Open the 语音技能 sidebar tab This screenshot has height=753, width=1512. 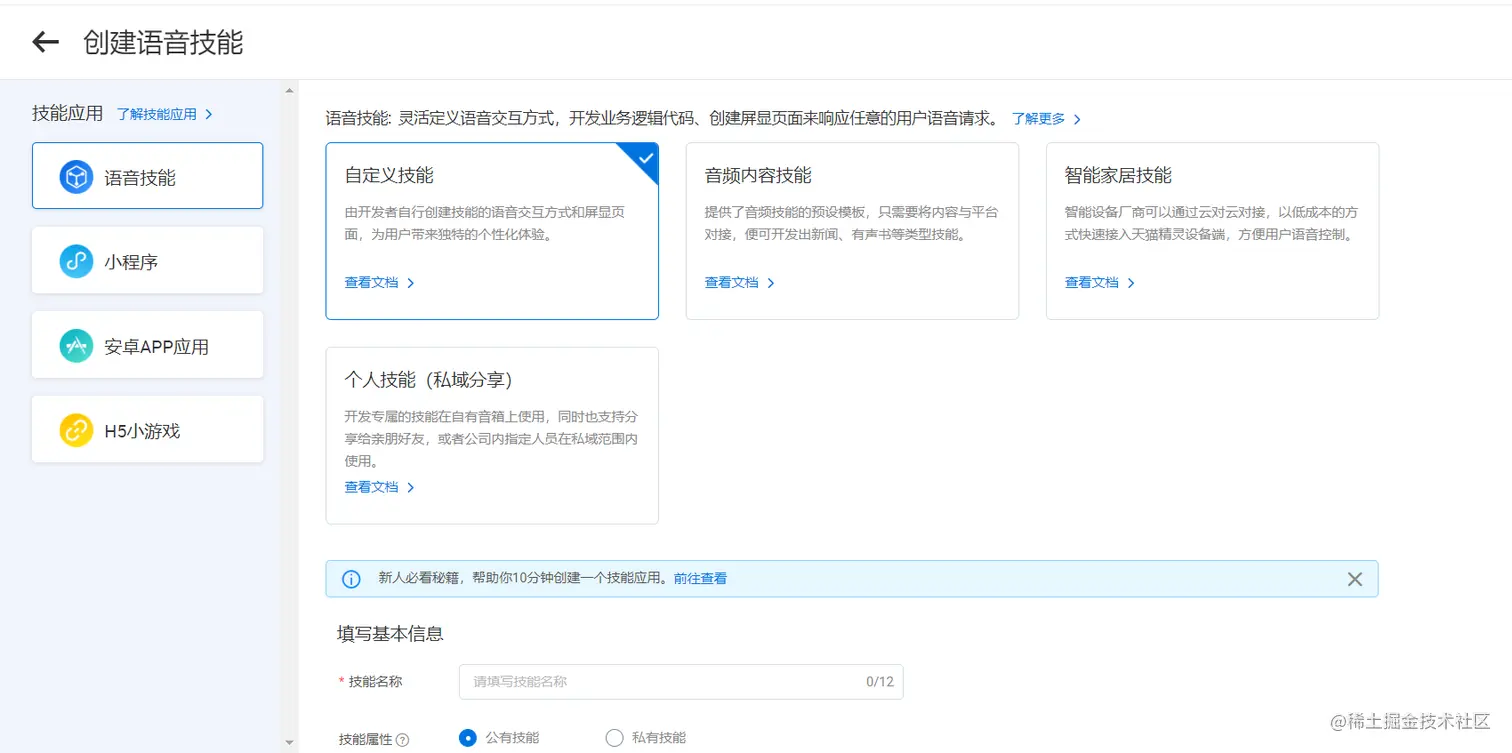tap(147, 176)
